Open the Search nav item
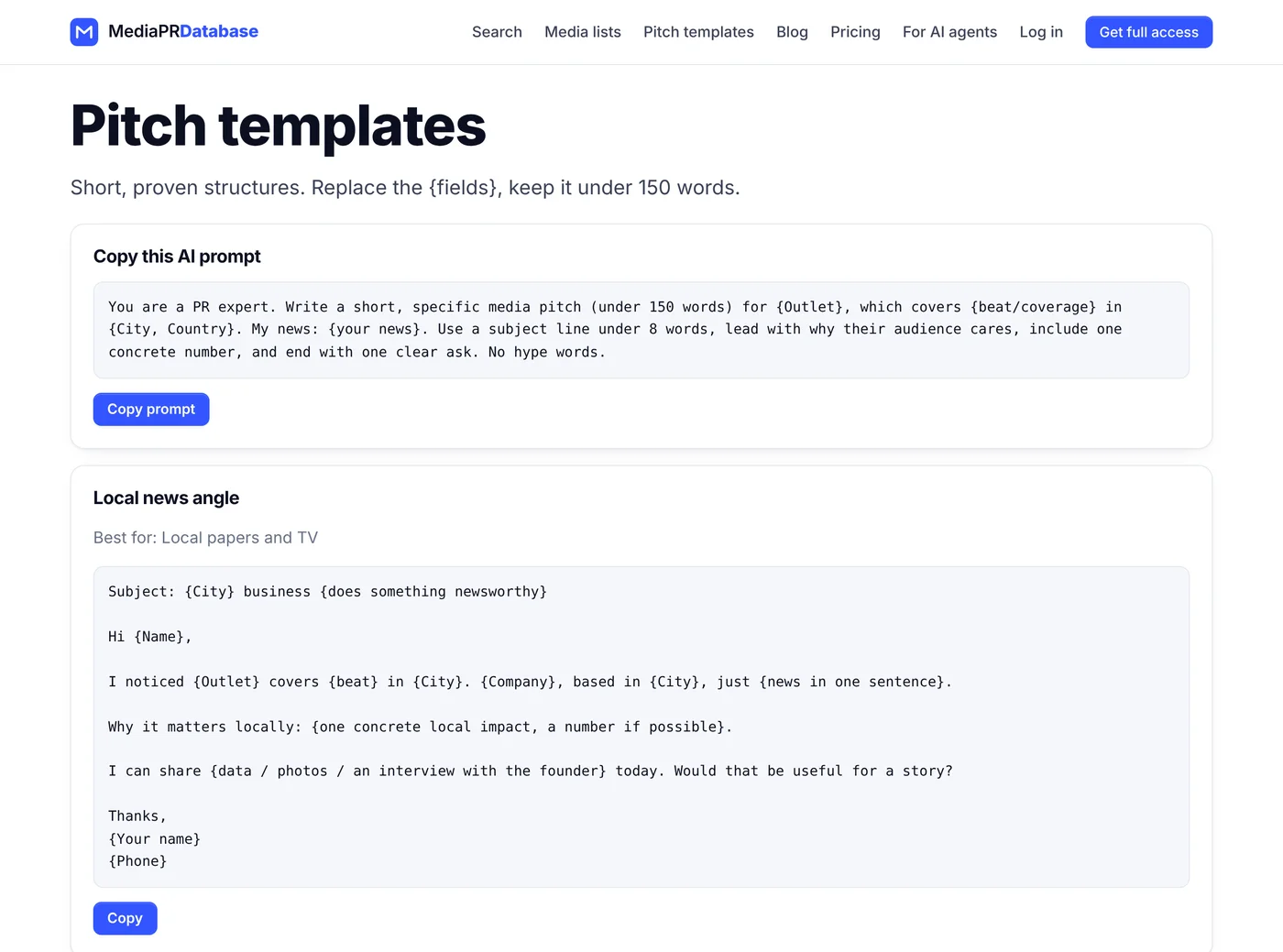This screenshot has height=952, width=1283. click(x=497, y=32)
